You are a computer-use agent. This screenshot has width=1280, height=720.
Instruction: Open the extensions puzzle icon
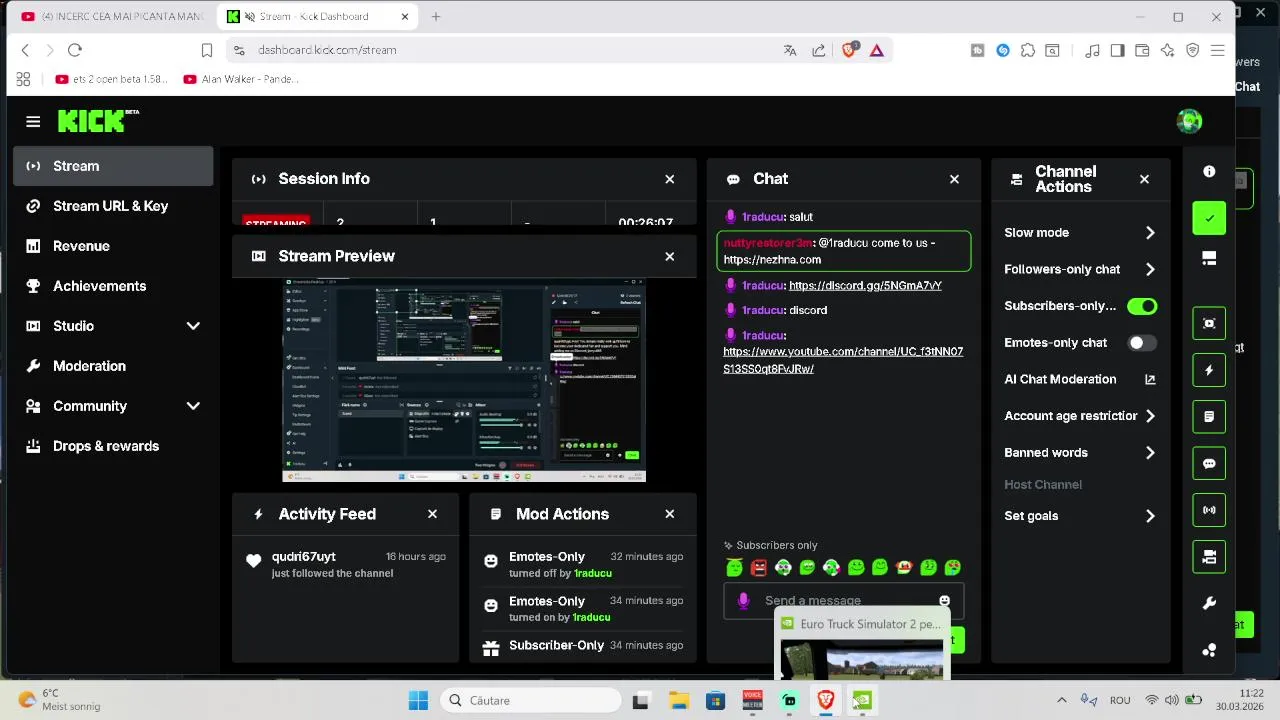(x=1028, y=50)
